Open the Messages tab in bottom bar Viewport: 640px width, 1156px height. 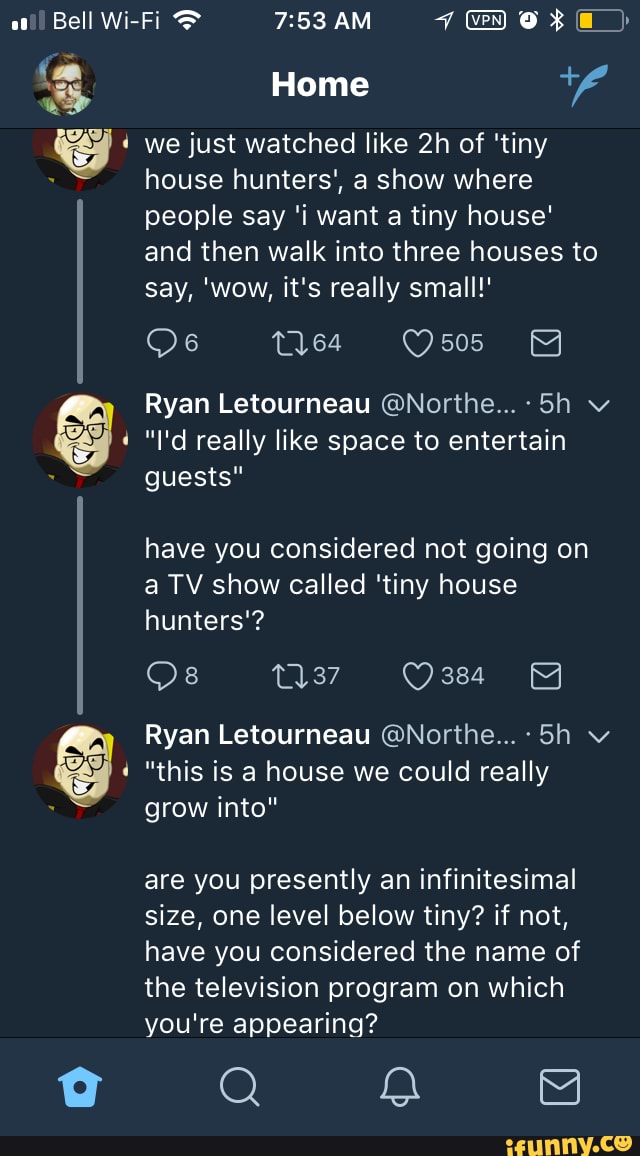(x=560, y=1087)
